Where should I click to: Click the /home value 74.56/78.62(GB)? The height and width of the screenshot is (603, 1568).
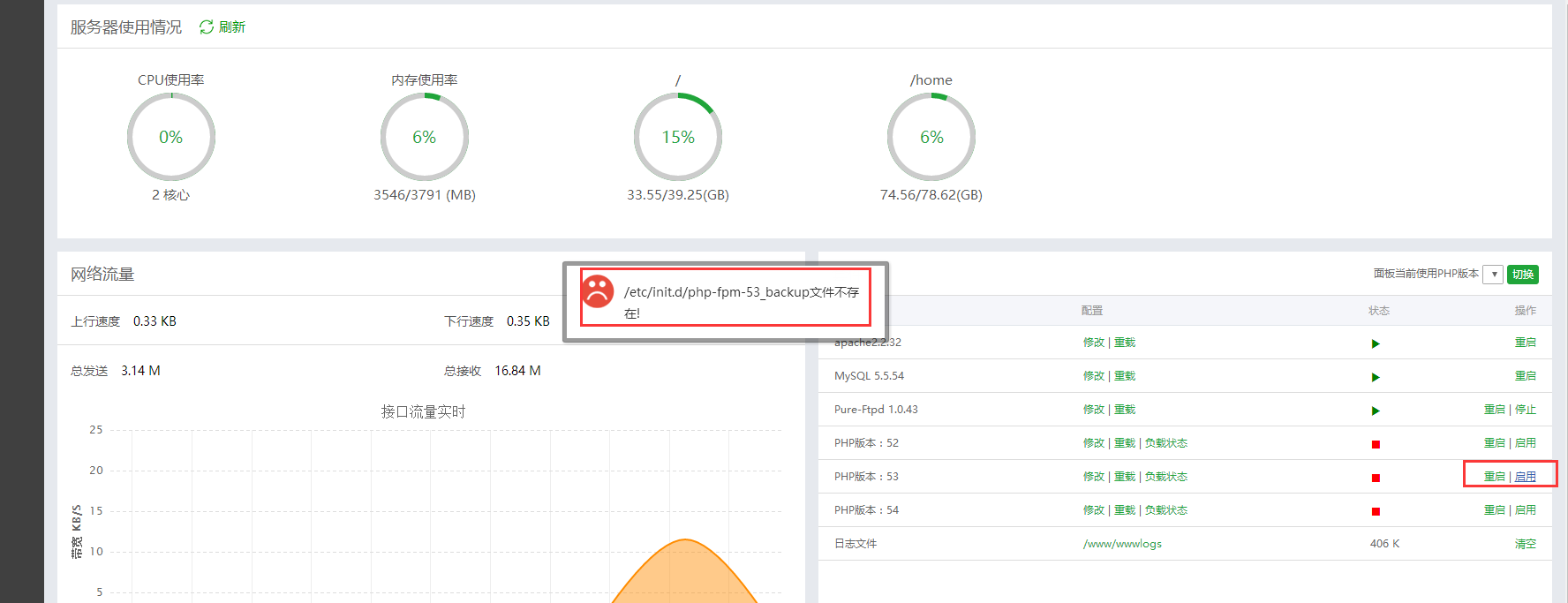coord(931,195)
